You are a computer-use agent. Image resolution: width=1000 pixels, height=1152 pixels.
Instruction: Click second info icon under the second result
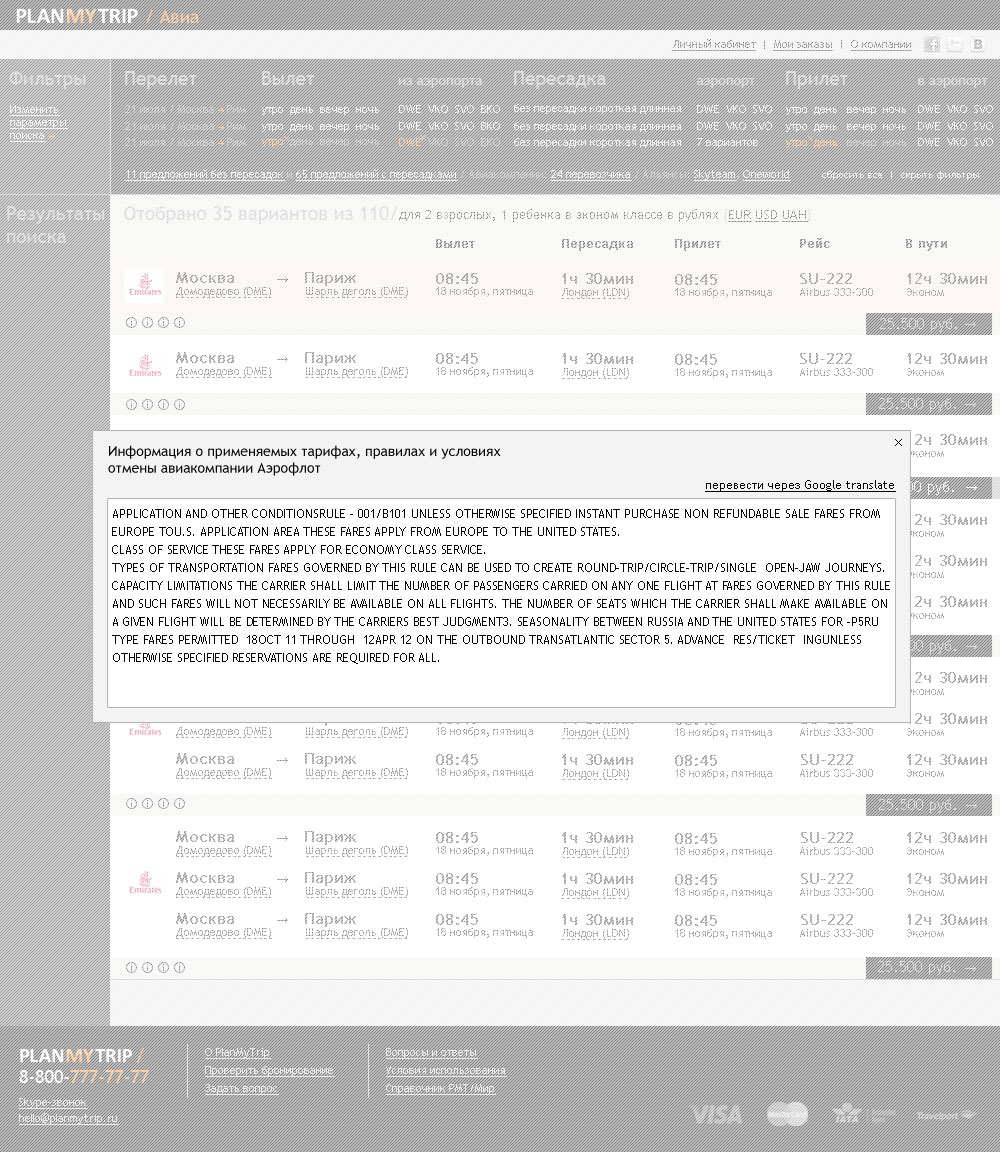pos(147,404)
